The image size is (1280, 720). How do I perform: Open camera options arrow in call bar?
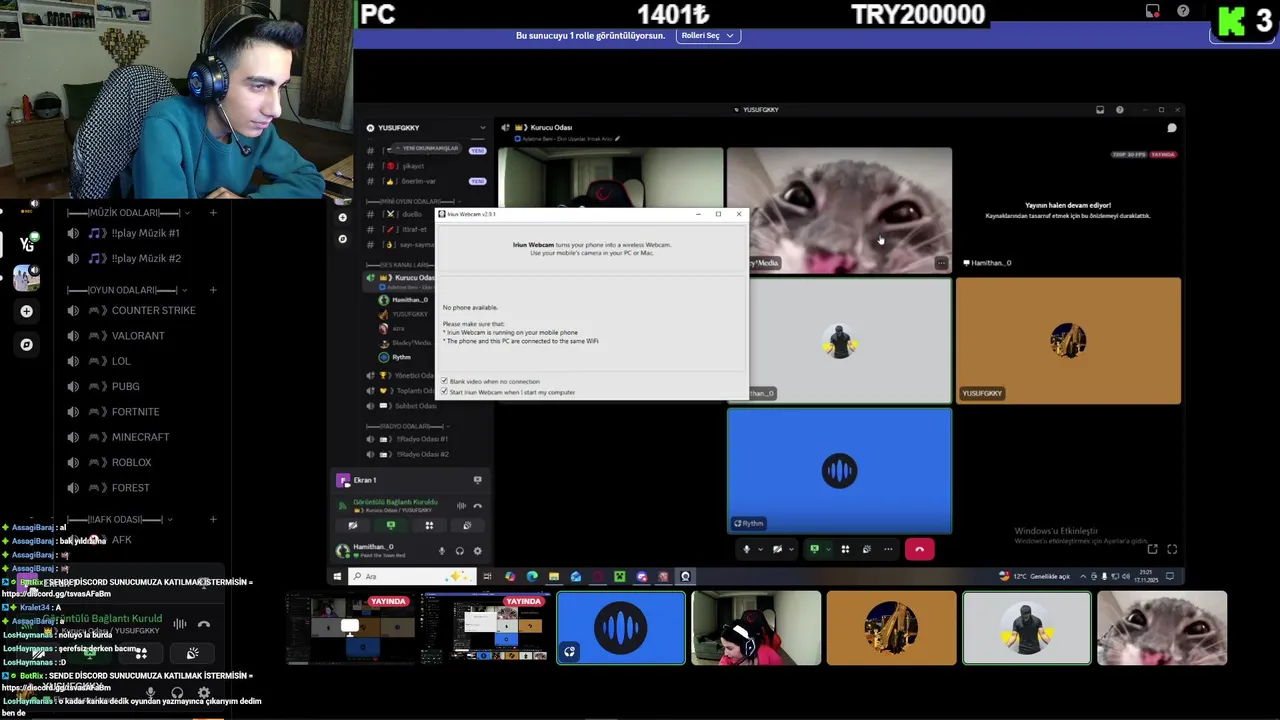pos(791,549)
